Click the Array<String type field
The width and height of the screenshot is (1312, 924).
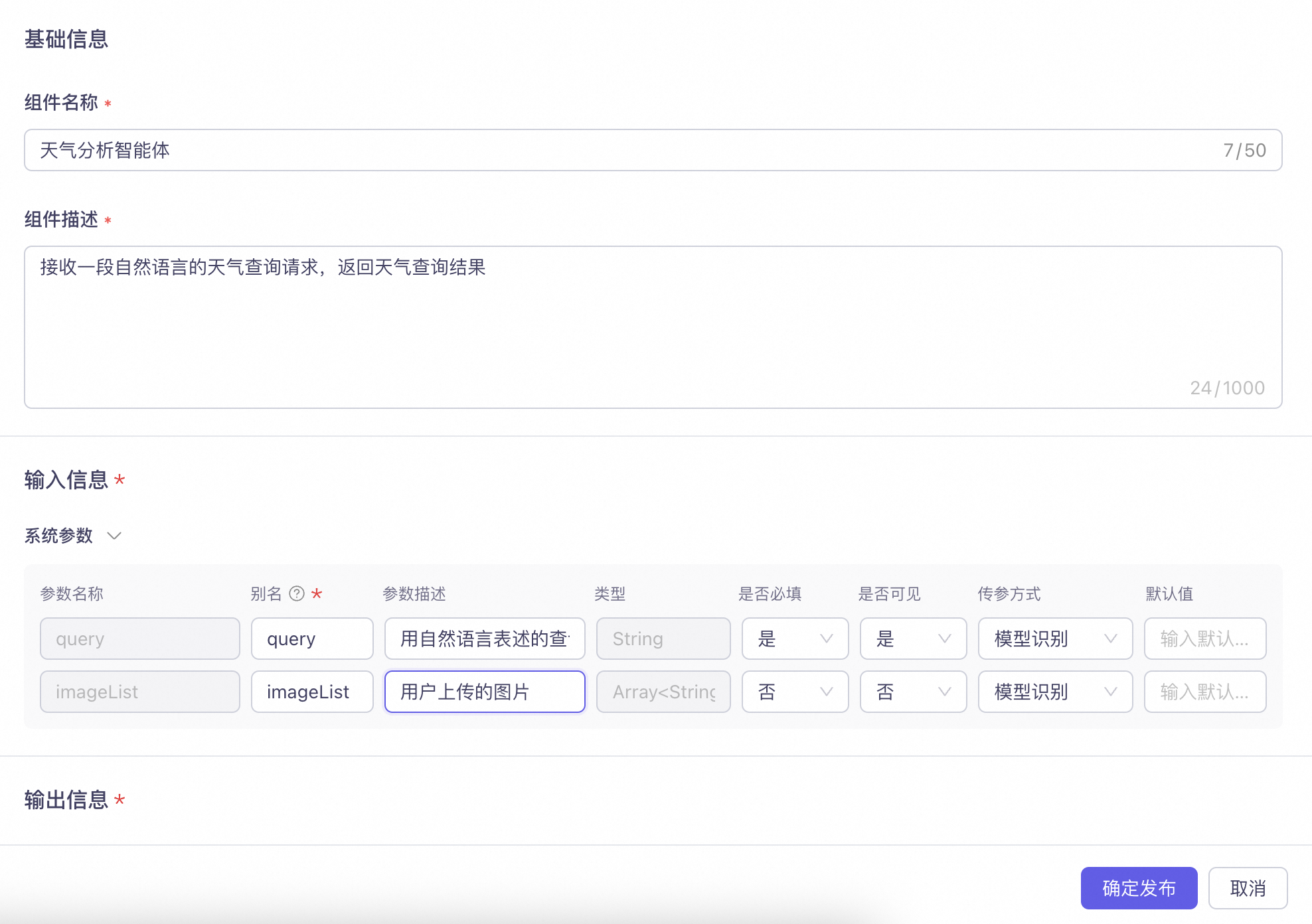pyautogui.click(x=663, y=692)
